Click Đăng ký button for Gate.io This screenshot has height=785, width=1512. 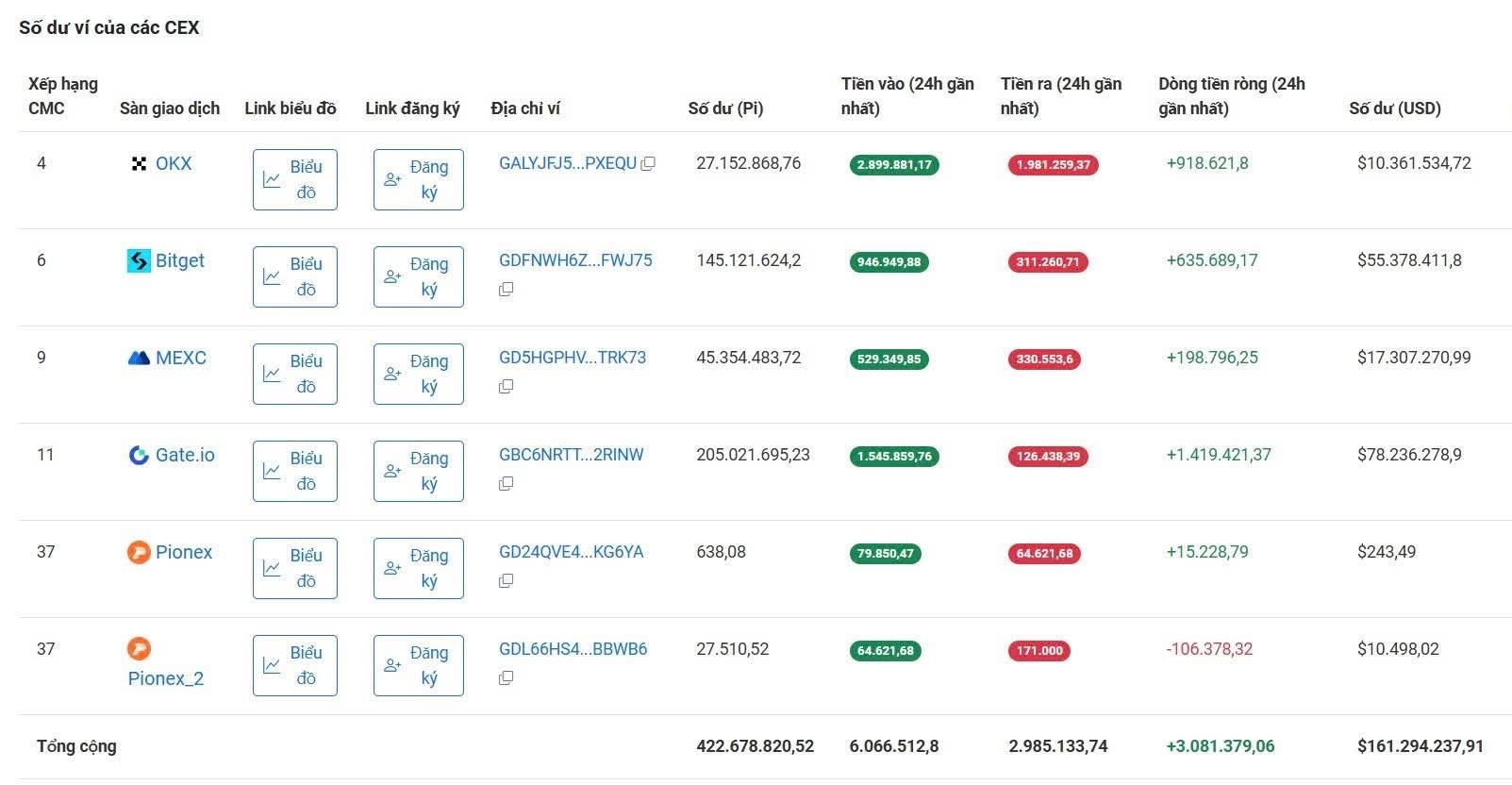(419, 471)
